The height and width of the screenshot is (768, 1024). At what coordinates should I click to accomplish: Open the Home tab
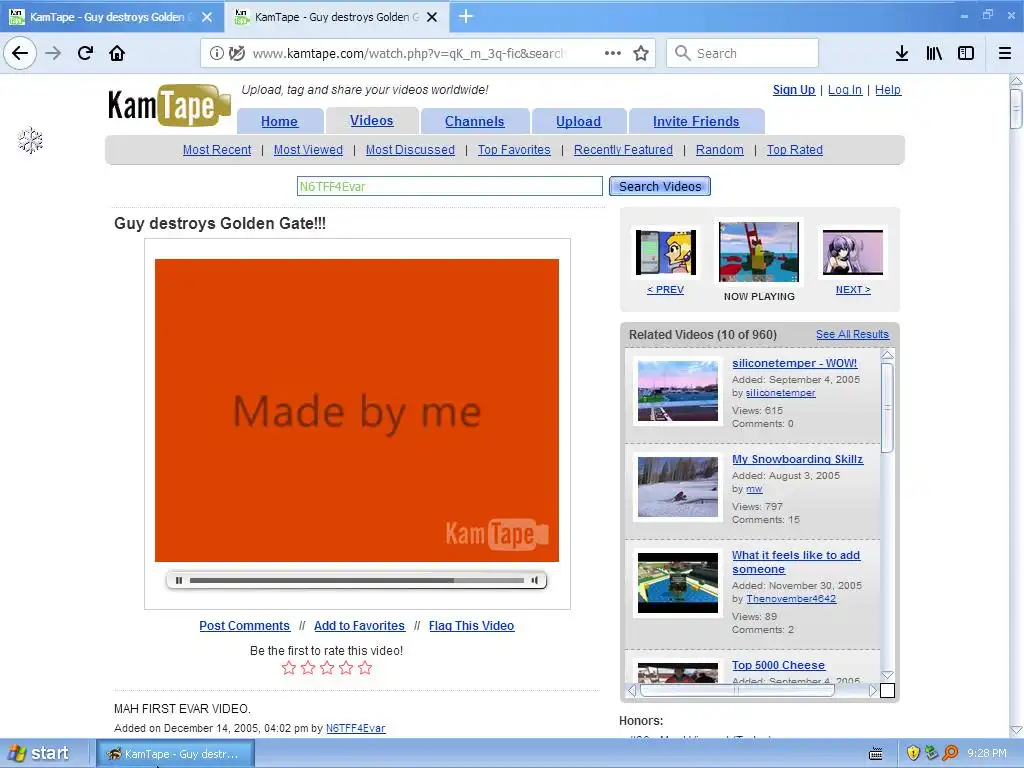click(x=280, y=121)
